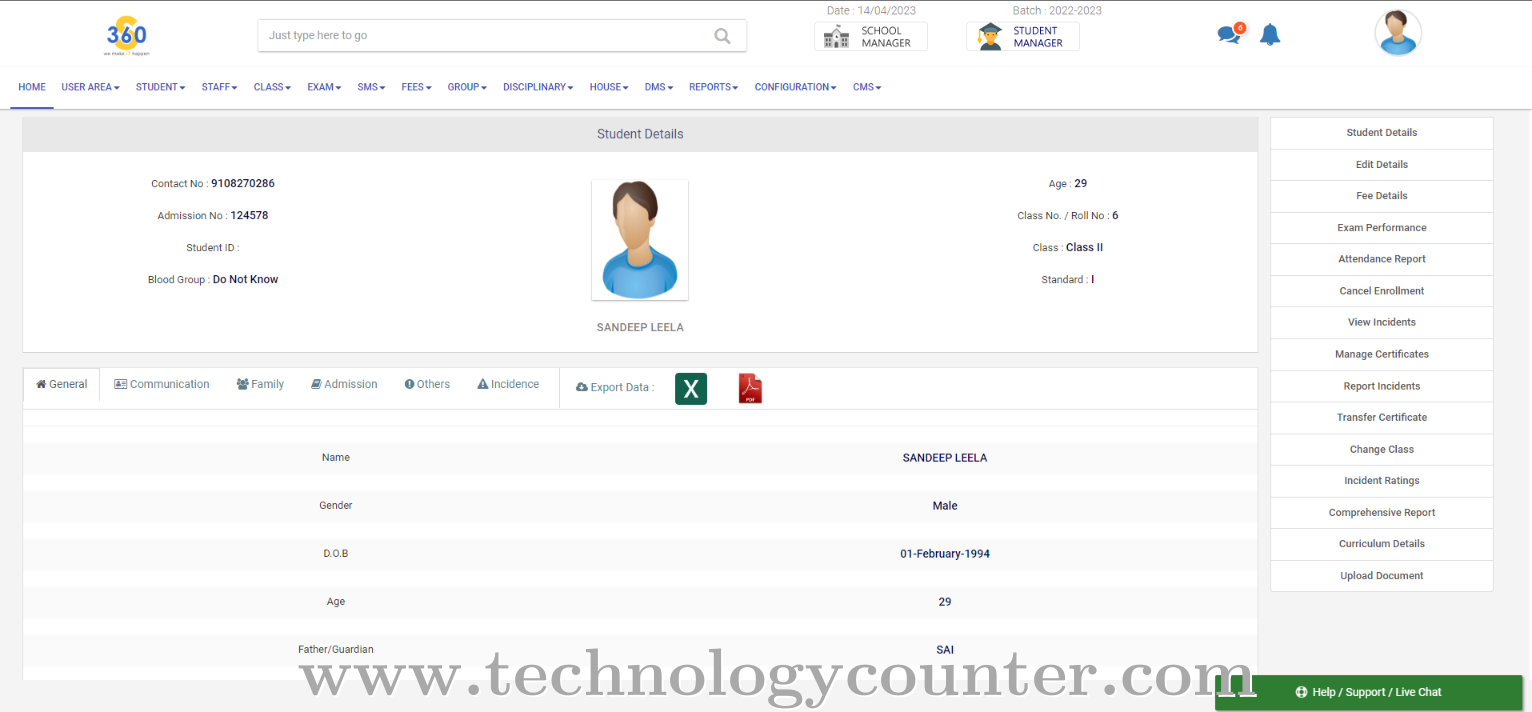1532x712 pixels.
Task: Click the School Manager button
Action: 871,37
